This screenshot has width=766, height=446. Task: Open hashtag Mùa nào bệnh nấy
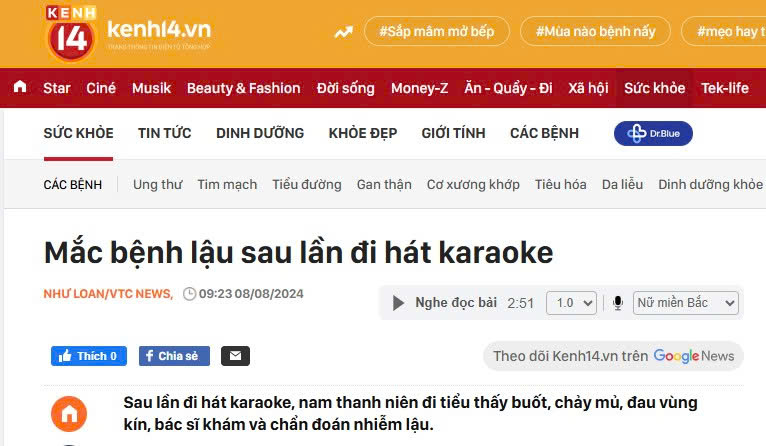[596, 31]
